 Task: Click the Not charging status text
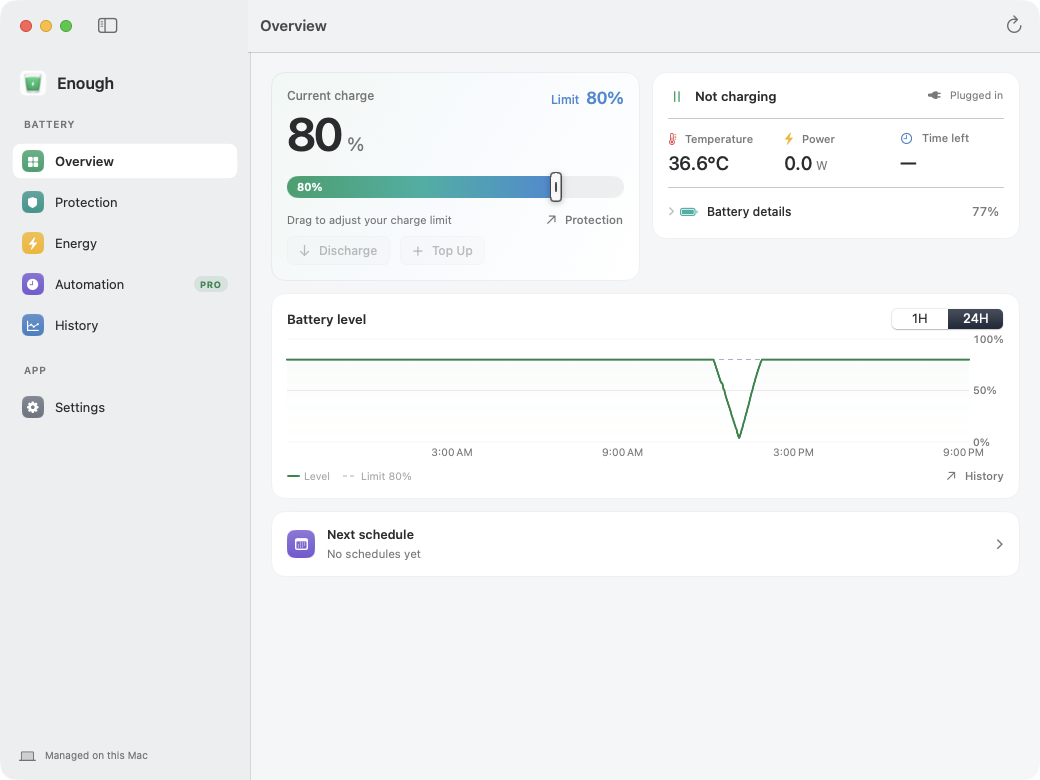[736, 97]
